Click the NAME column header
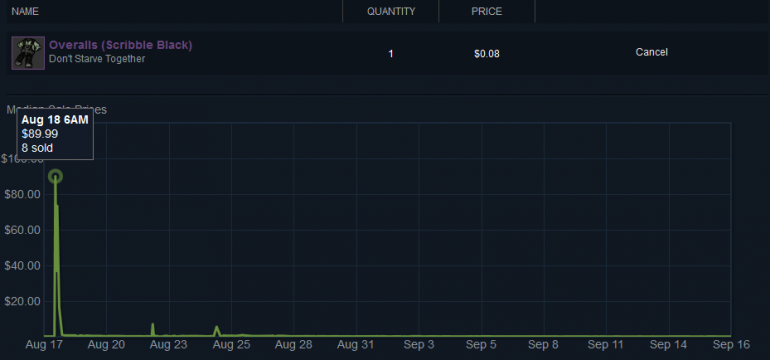The image size is (770, 360). 25,11
